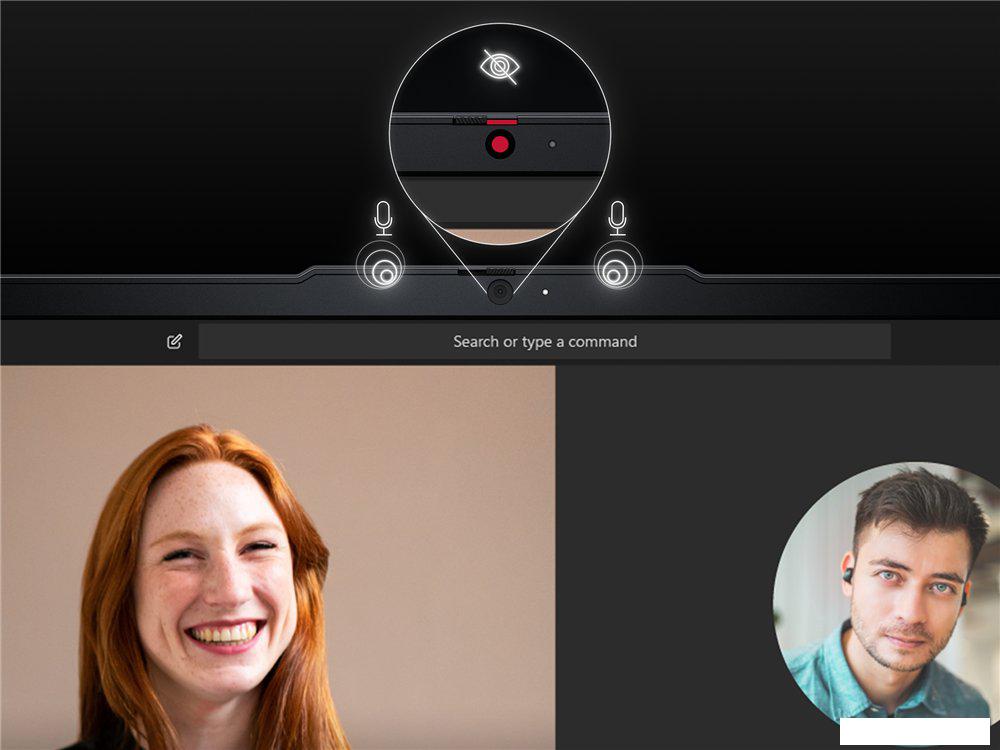Image resolution: width=1000 pixels, height=750 pixels.
Task: Focus the "Search or type a command" field
Action: 544,342
